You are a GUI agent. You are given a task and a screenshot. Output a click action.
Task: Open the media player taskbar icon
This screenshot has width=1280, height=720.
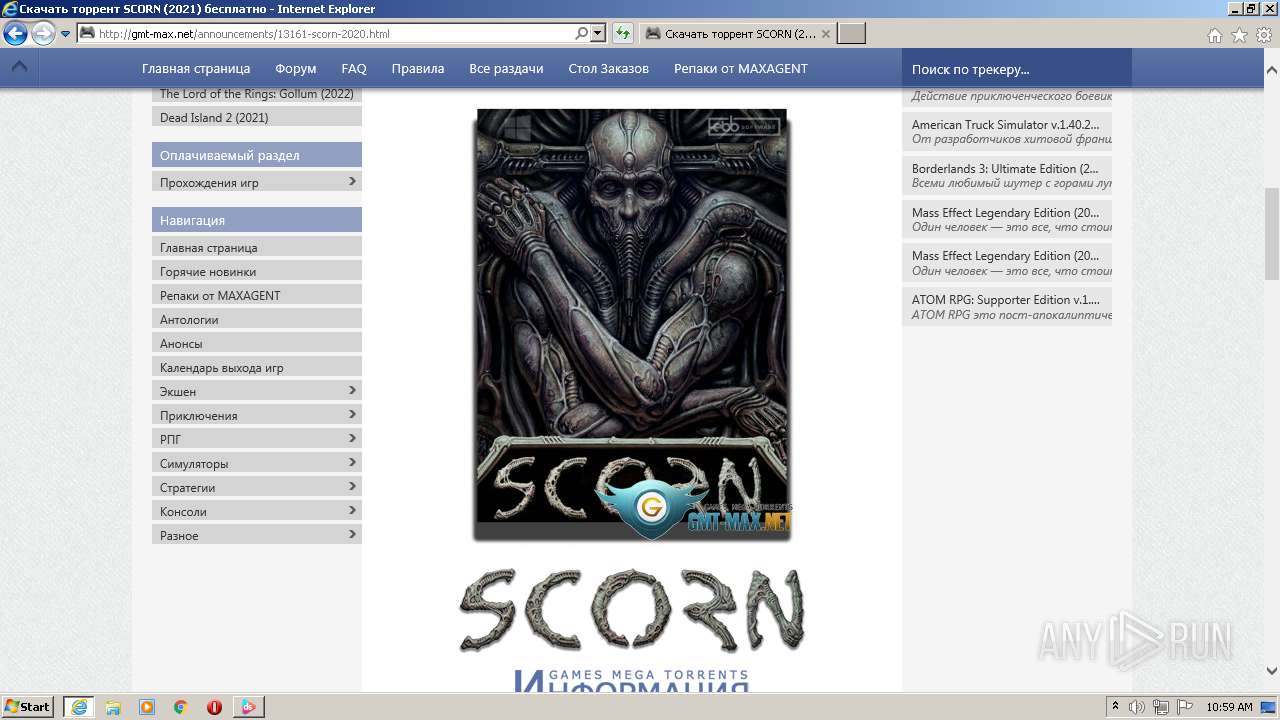coord(147,707)
